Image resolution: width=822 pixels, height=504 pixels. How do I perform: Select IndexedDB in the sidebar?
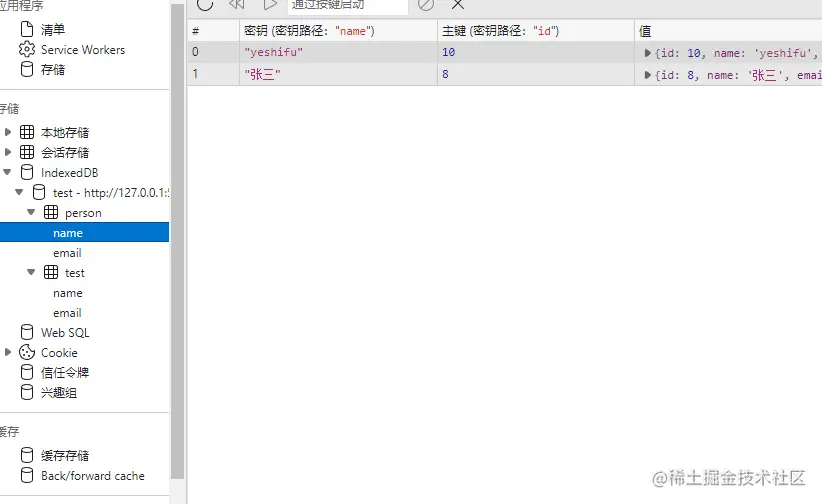click(69, 173)
